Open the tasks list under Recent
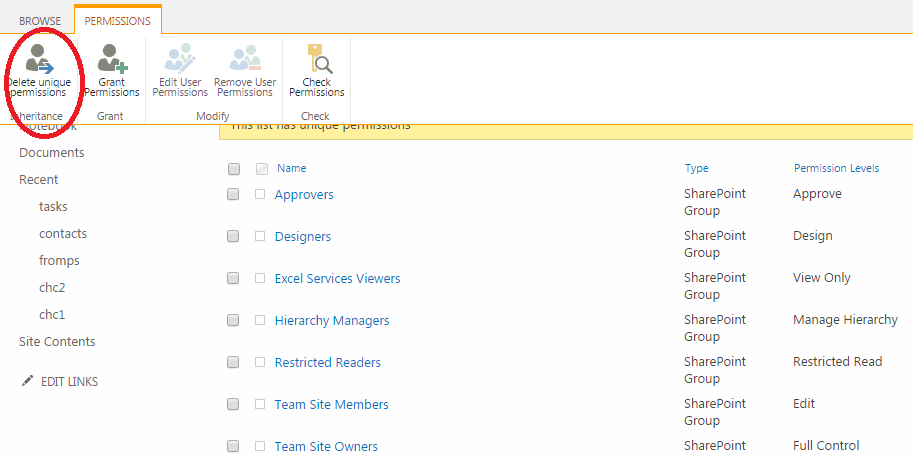Image resolution: width=913 pixels, height=459 pixels. pos(53,207)
